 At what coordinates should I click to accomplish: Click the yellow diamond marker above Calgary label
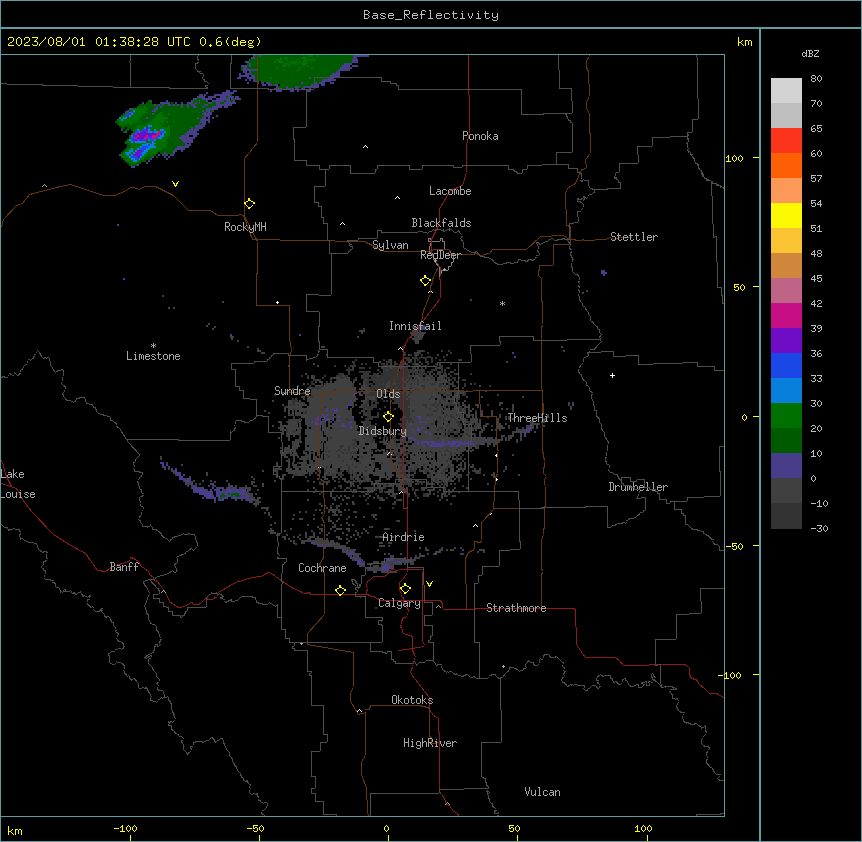pyautogui.click(x=405, y=589)
